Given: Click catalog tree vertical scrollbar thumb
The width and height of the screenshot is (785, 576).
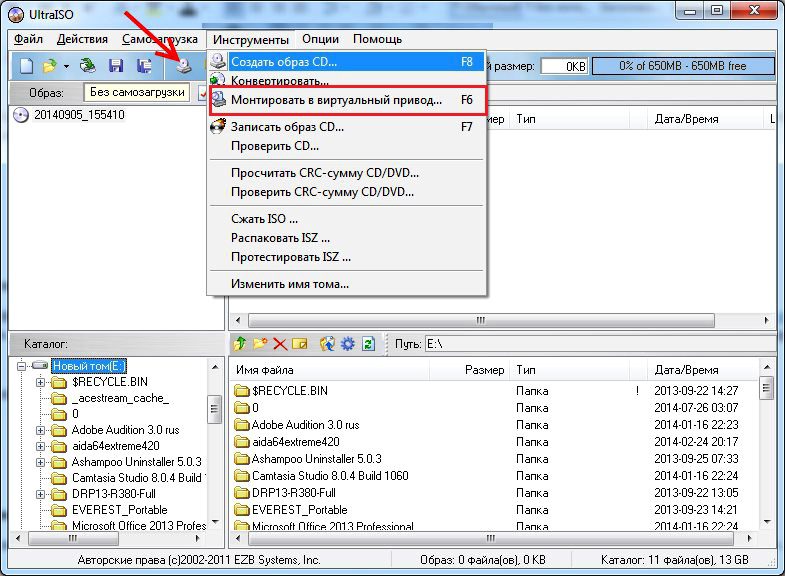Looking at the screenshot, I should [214, 409].
